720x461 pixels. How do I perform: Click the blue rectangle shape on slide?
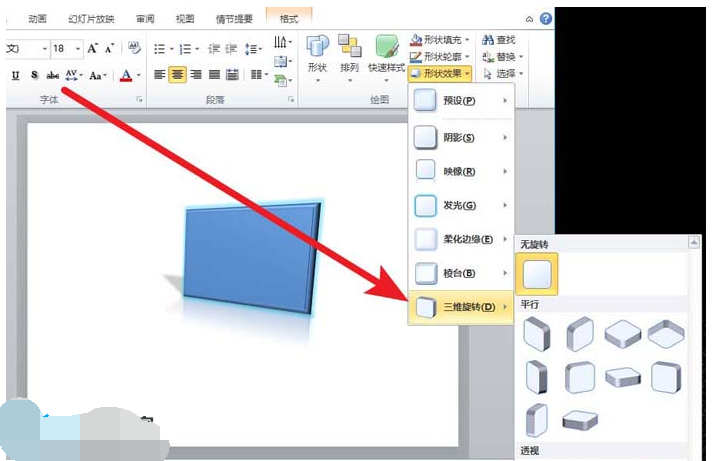(250, 253)
